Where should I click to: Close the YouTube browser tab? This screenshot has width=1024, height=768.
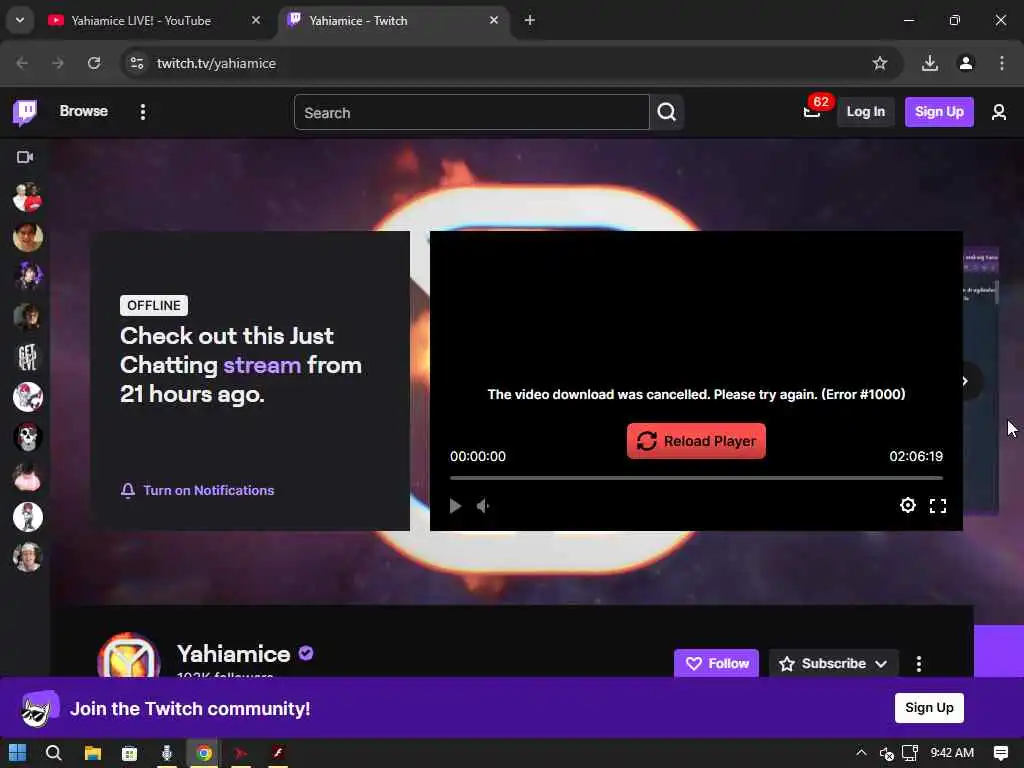pos(256,20)
